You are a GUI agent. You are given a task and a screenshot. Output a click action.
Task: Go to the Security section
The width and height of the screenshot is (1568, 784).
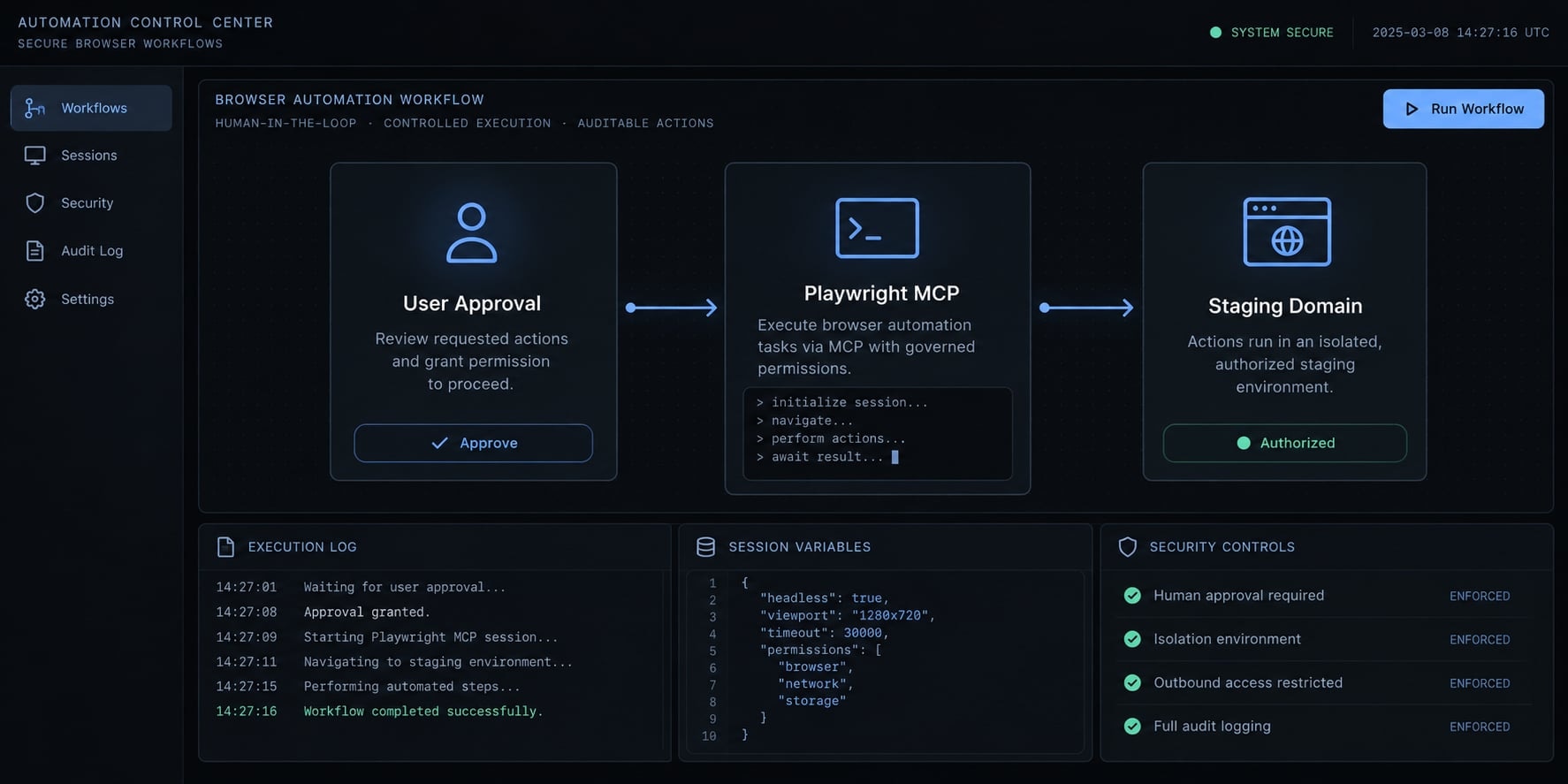91,203
